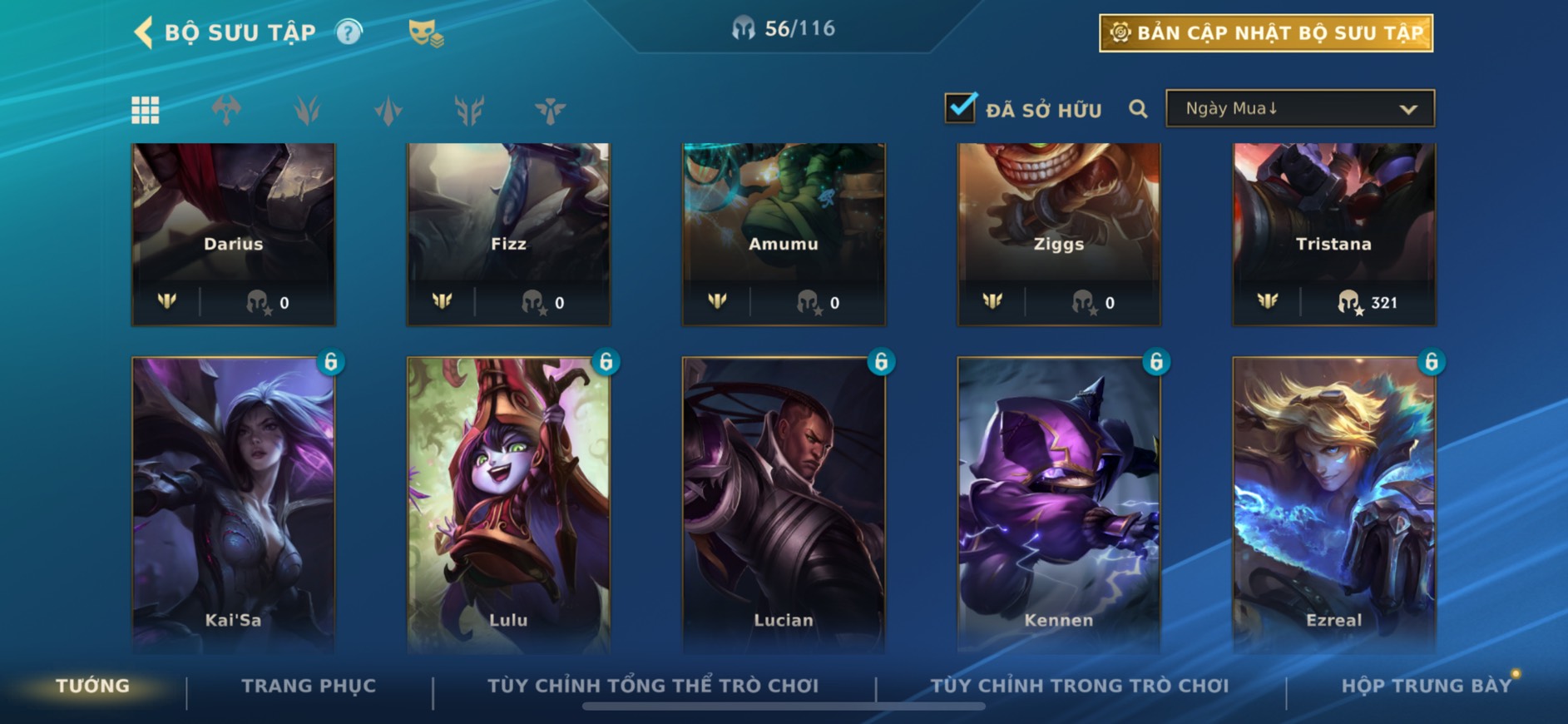Open the Ngày Mua sort dropdown
This screenshot has height=724, width=1568.
pos(1300,108)
